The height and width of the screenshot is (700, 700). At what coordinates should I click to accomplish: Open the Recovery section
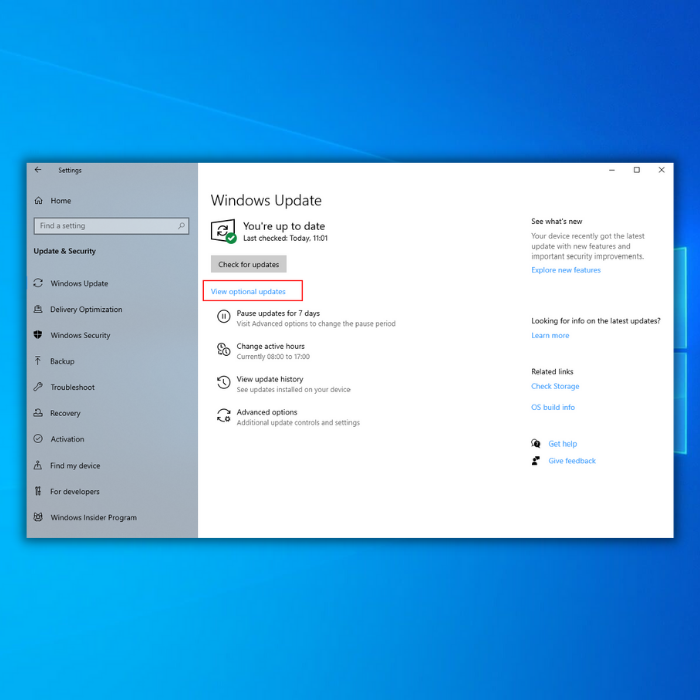point(66,413)
